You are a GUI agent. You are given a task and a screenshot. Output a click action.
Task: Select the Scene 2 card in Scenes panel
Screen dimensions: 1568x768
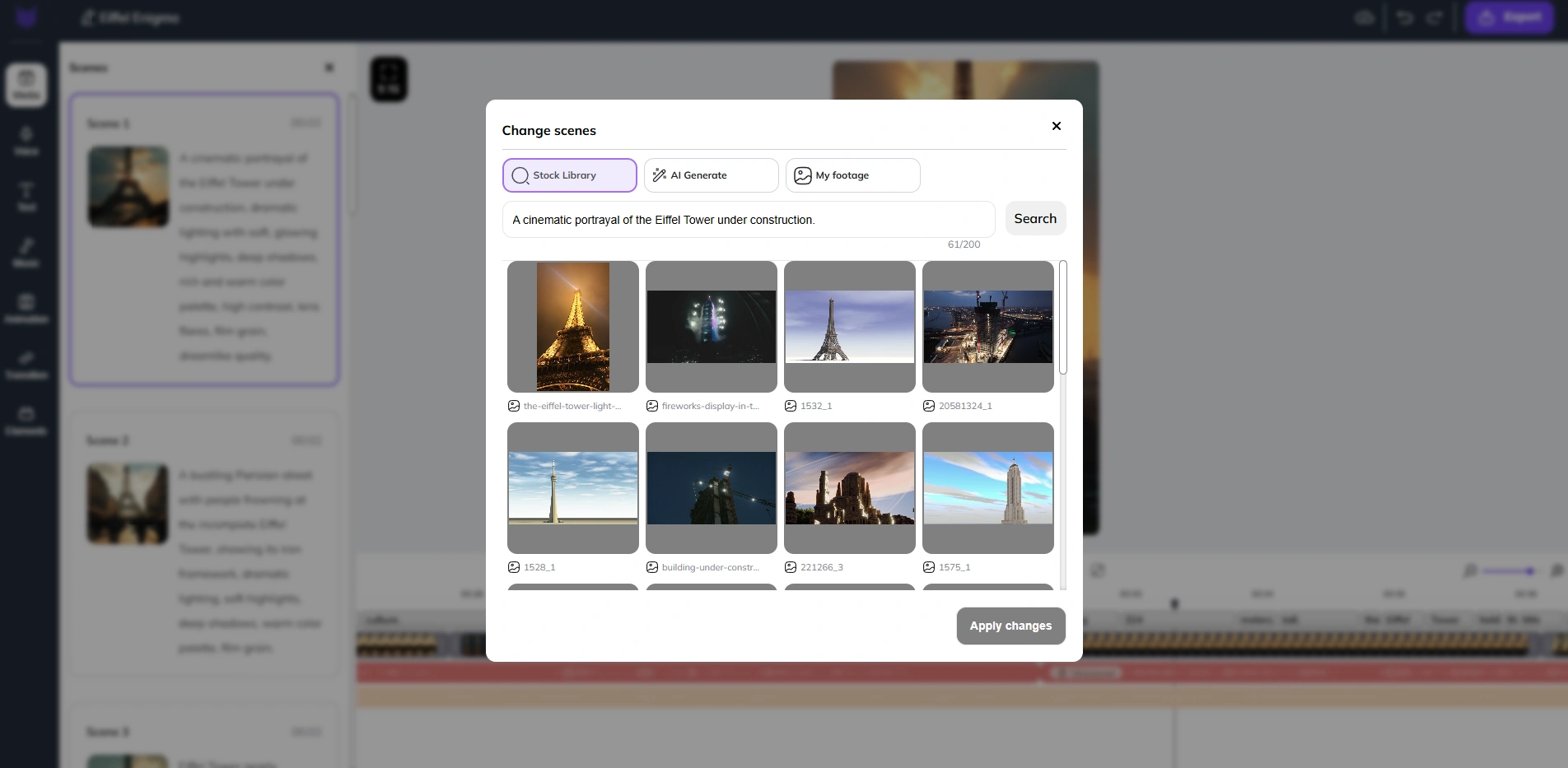pos(204,544)
